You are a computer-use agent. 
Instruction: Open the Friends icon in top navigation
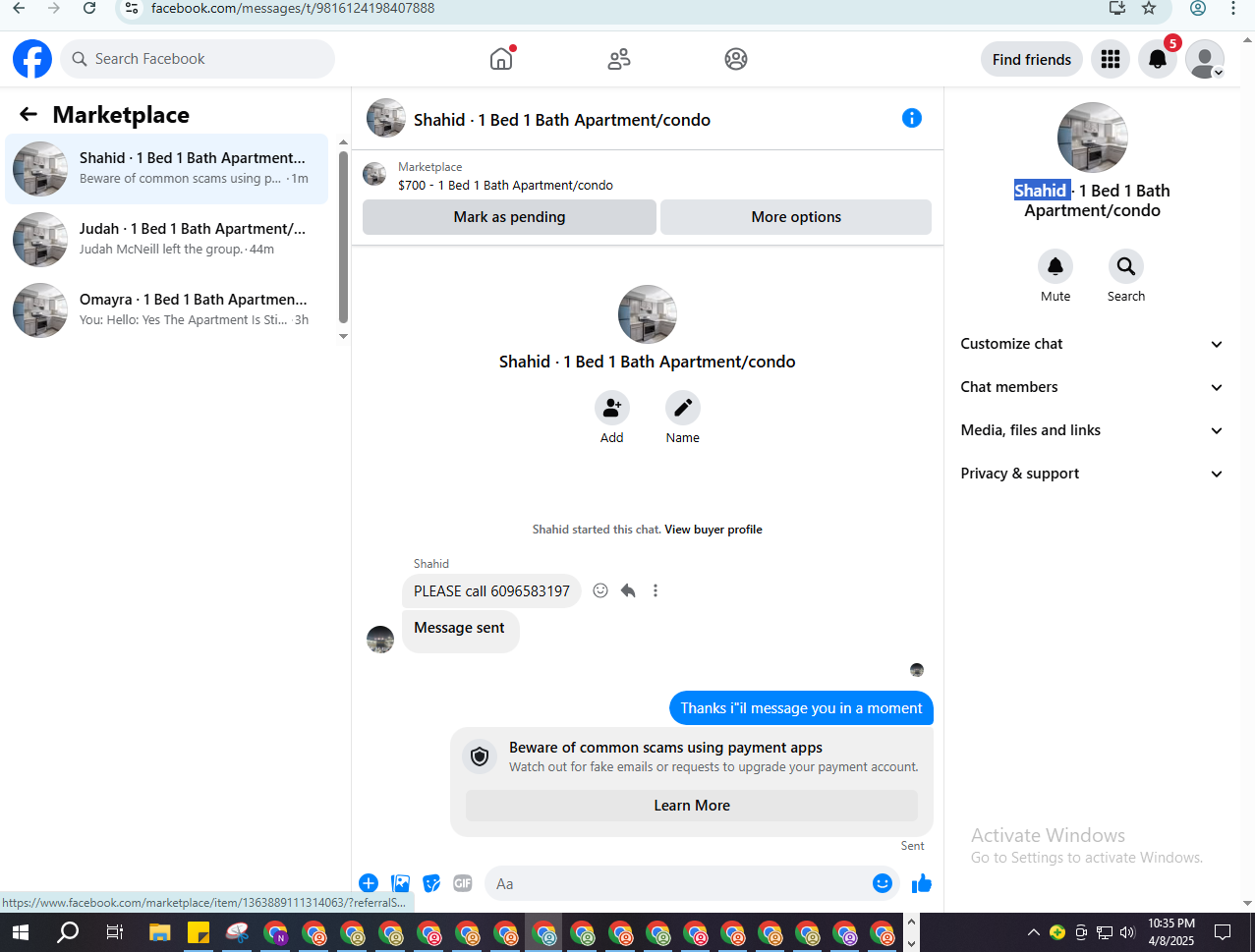619,59
